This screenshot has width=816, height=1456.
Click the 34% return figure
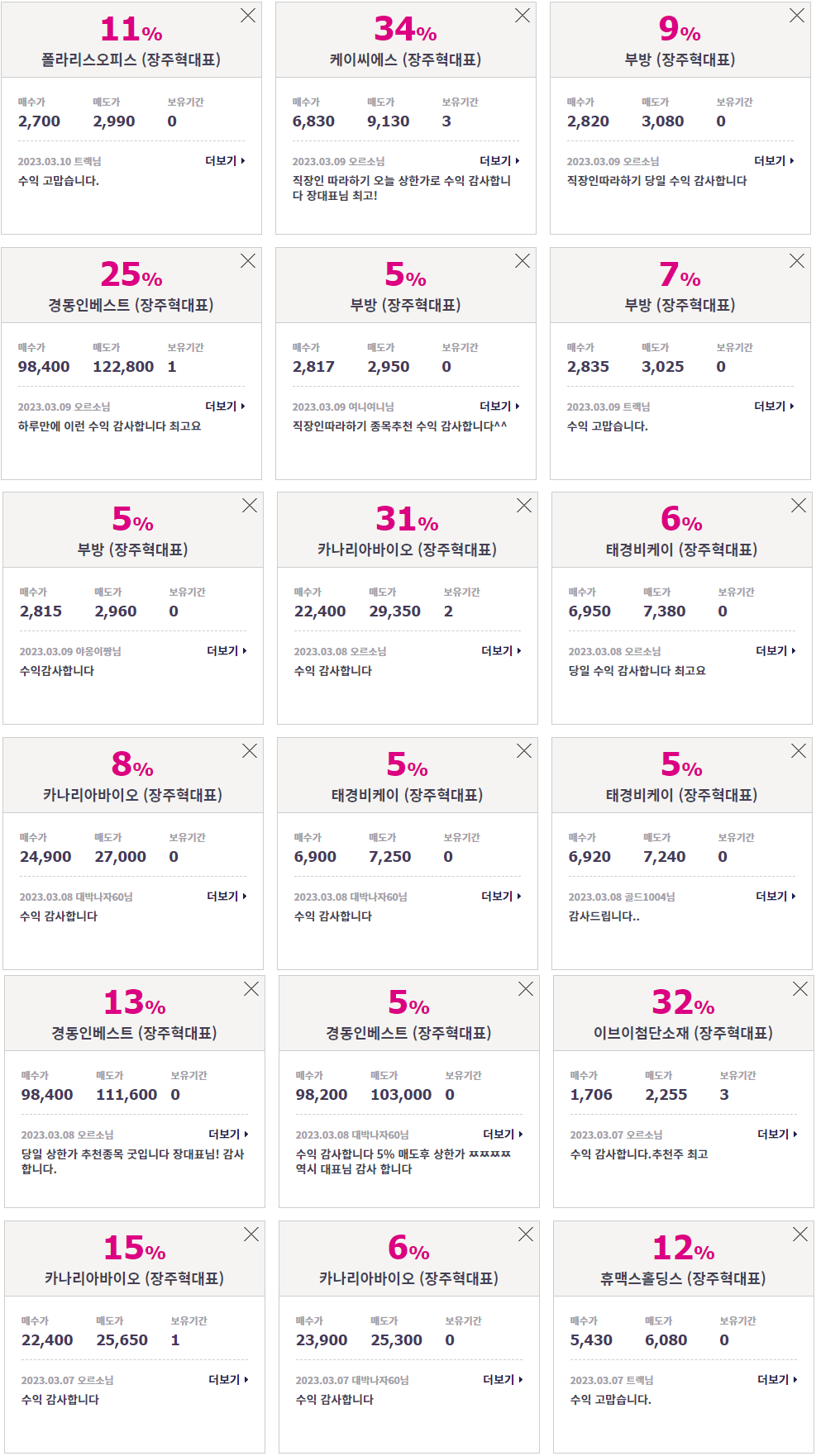(x=405, y=30)
